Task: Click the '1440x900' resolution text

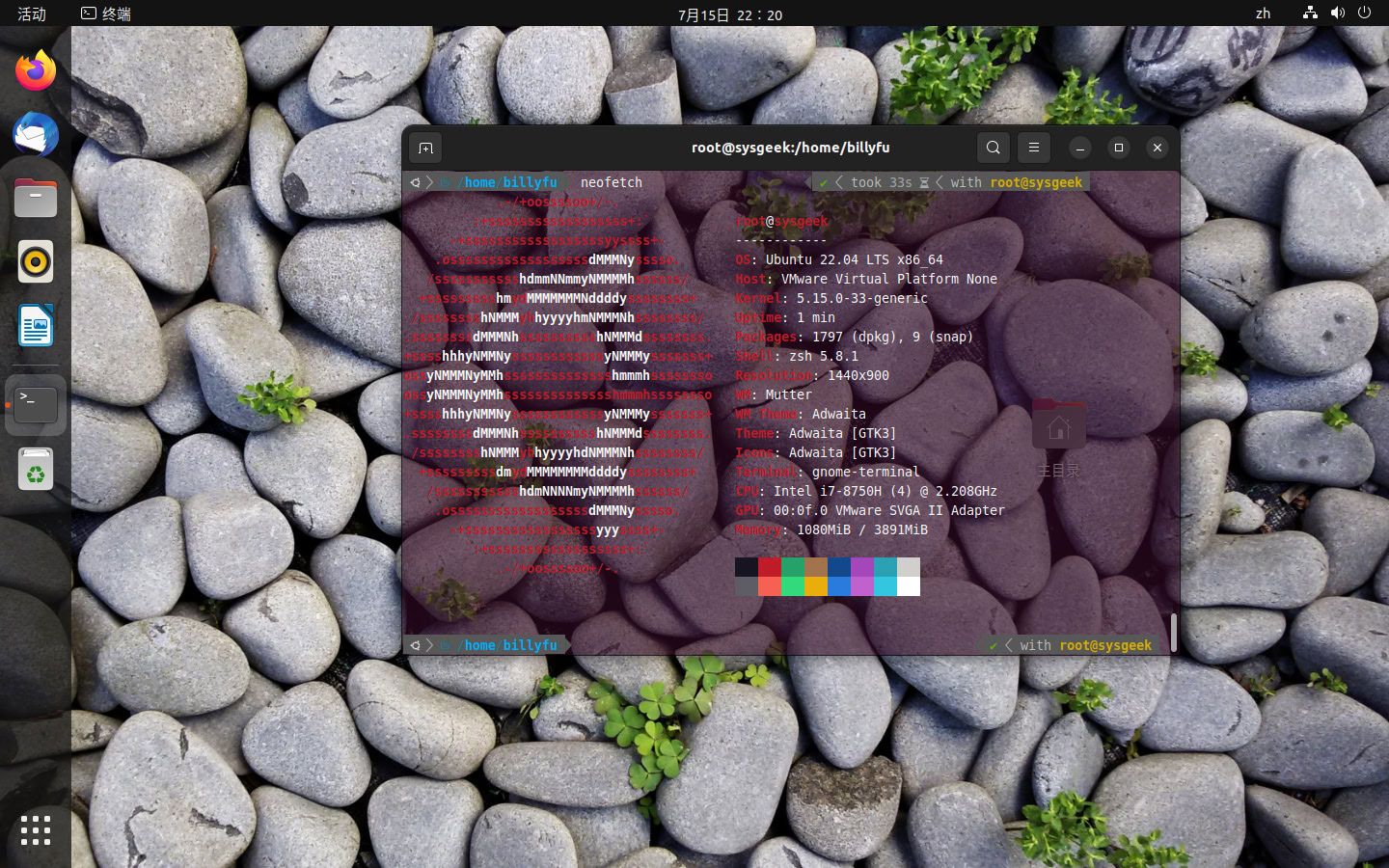Action: coord(858,375)
